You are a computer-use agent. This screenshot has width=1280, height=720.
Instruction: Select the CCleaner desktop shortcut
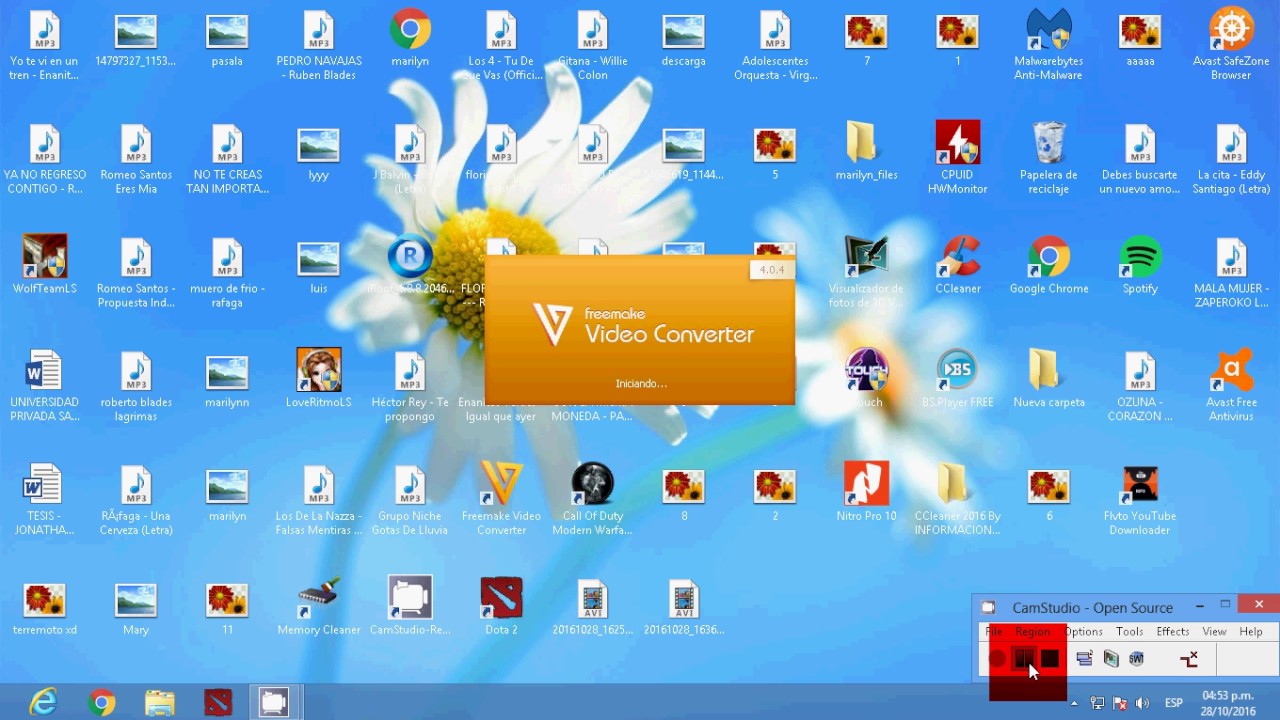tap(957, 265)
